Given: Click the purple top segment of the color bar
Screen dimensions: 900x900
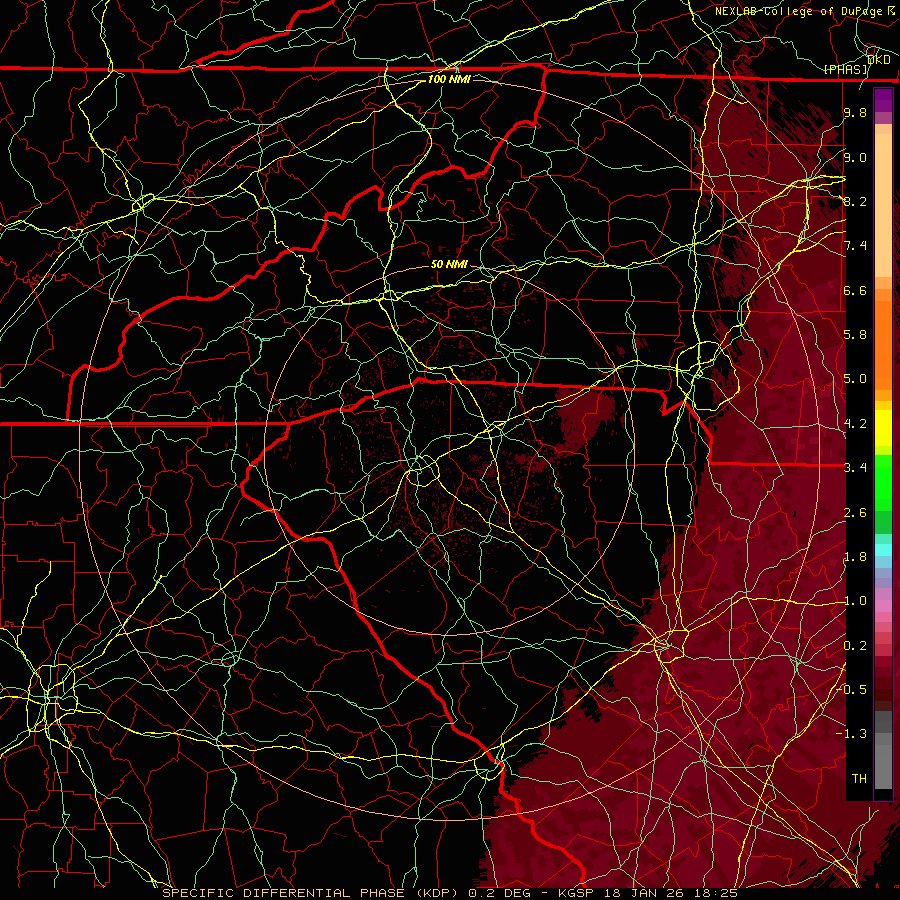Looking at the screenshot, I should (883, 100).
